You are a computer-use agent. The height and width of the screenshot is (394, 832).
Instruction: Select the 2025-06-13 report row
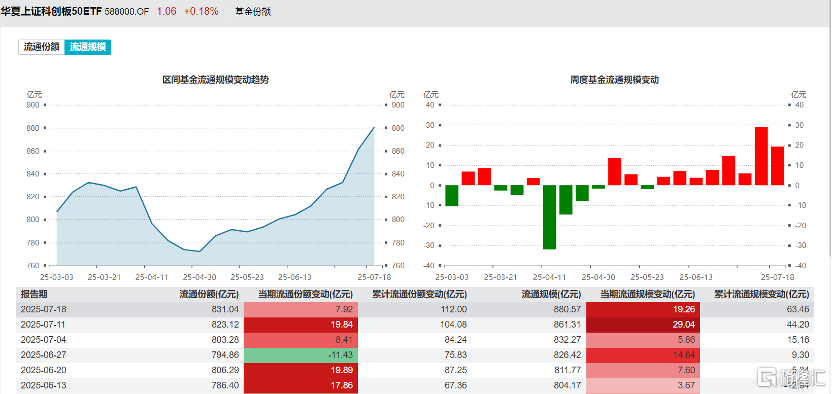point(415,385)
